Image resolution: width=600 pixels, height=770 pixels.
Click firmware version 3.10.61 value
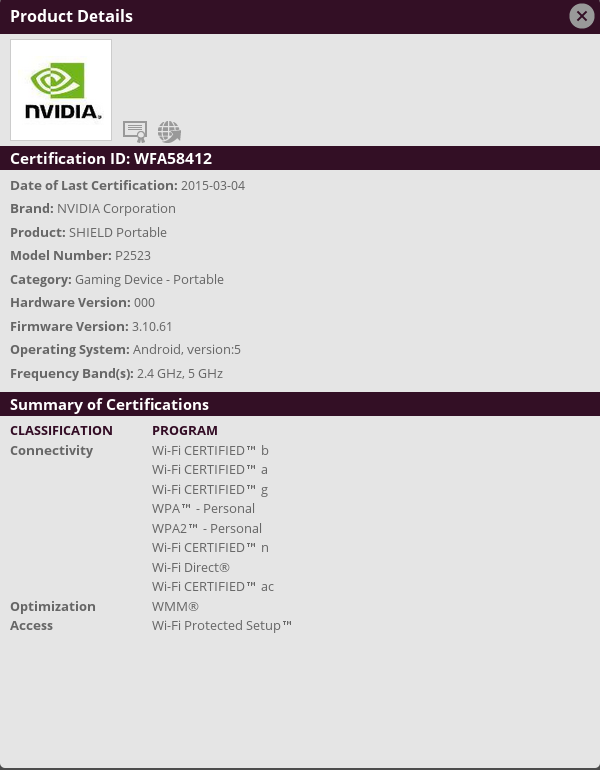pyautogui.click(x=152, y=326)
